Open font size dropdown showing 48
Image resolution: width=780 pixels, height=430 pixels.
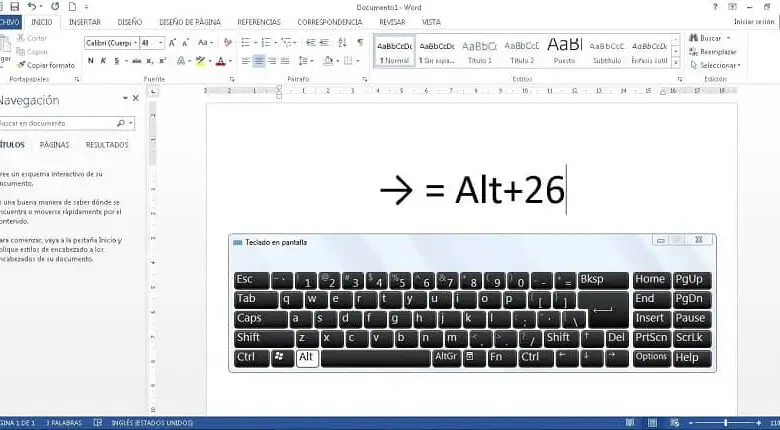[152, 43]
